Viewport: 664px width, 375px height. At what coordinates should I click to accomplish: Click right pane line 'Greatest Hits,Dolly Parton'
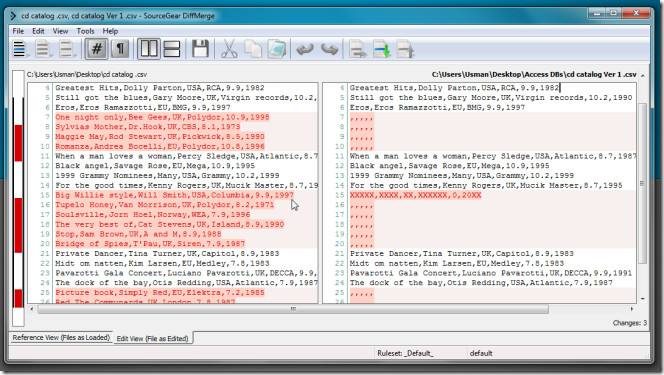coord(454,88)
